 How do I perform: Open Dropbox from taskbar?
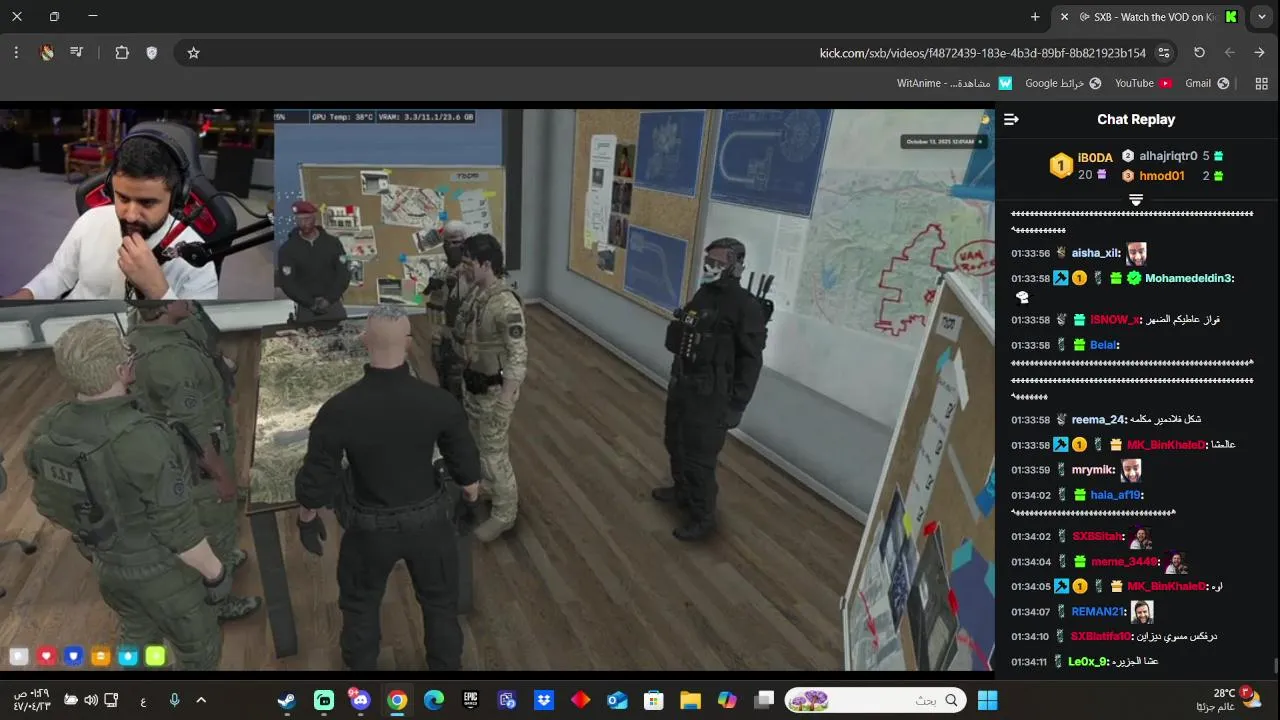544,700
